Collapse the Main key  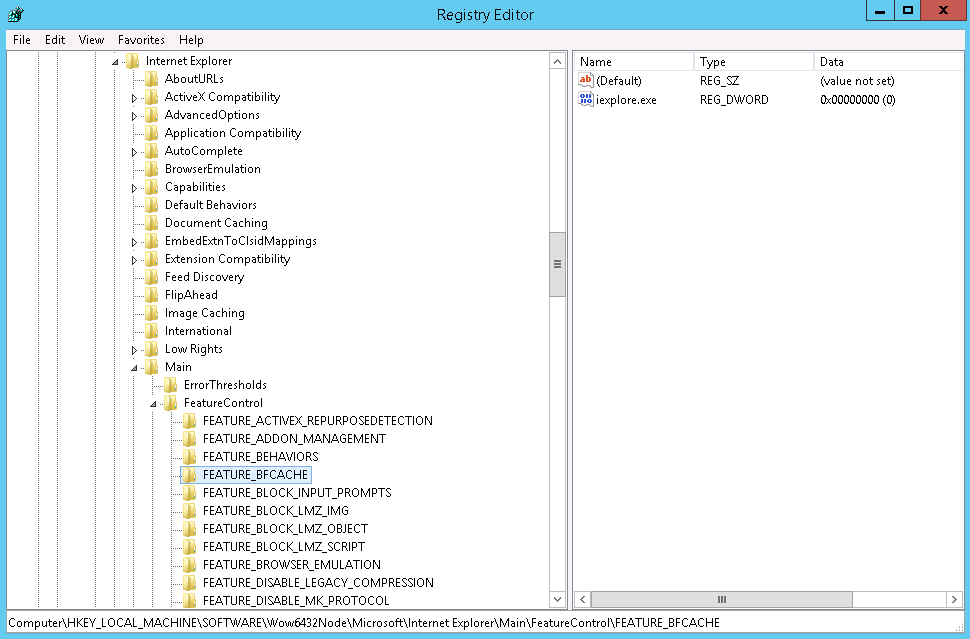coord(134,368)
